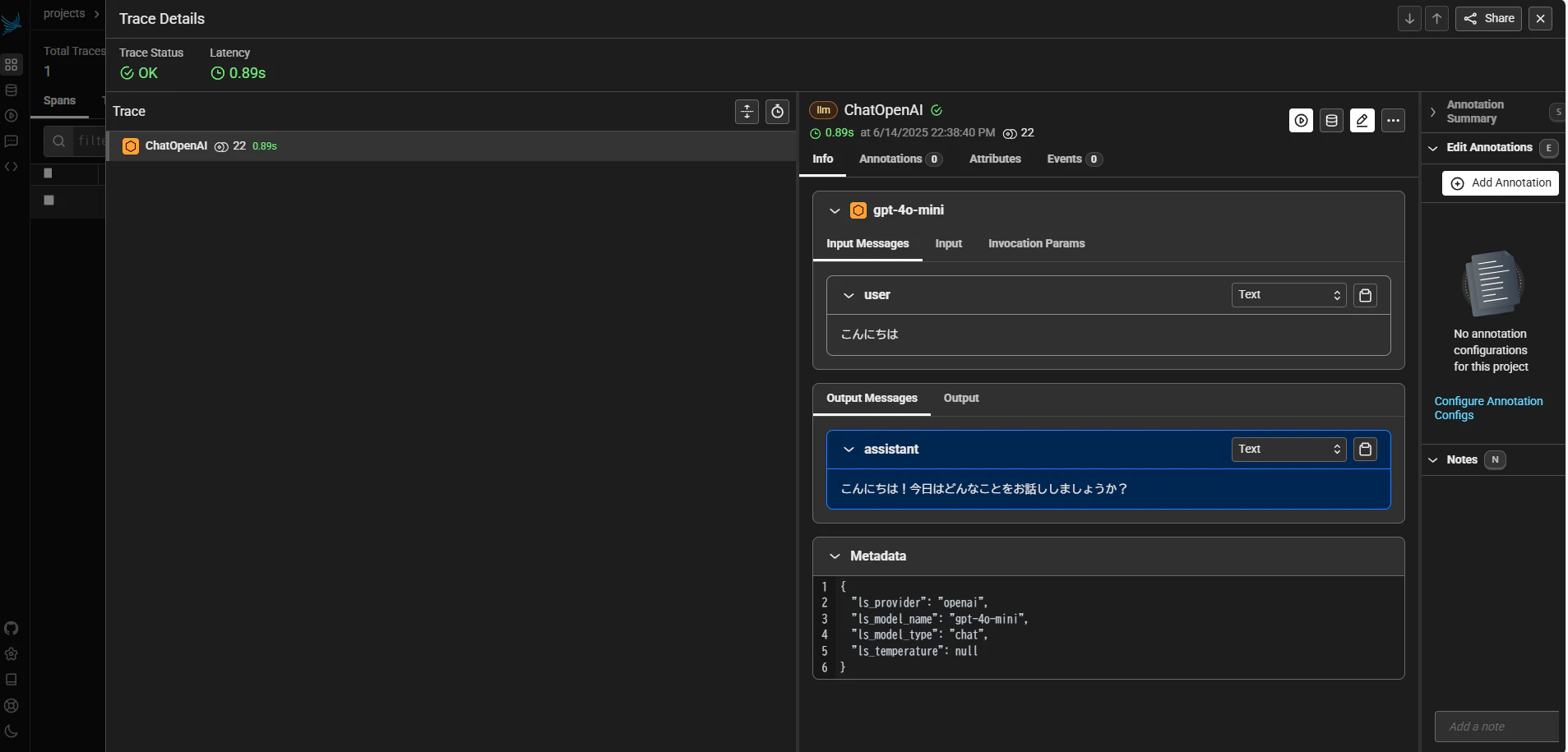Open the Configure Annotation Configs link
The width and height of the screenshot is (1568, 752).
click(x=1488, y=408)
